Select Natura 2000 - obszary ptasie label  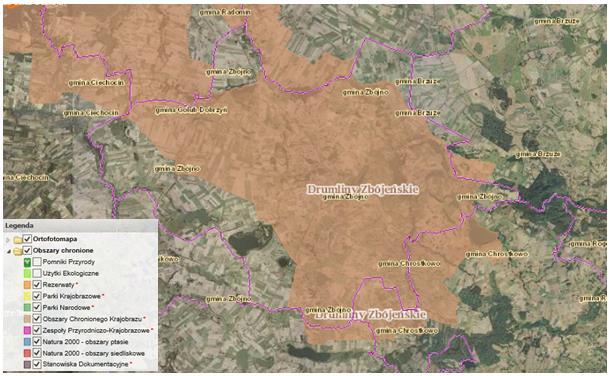(86, 342)
